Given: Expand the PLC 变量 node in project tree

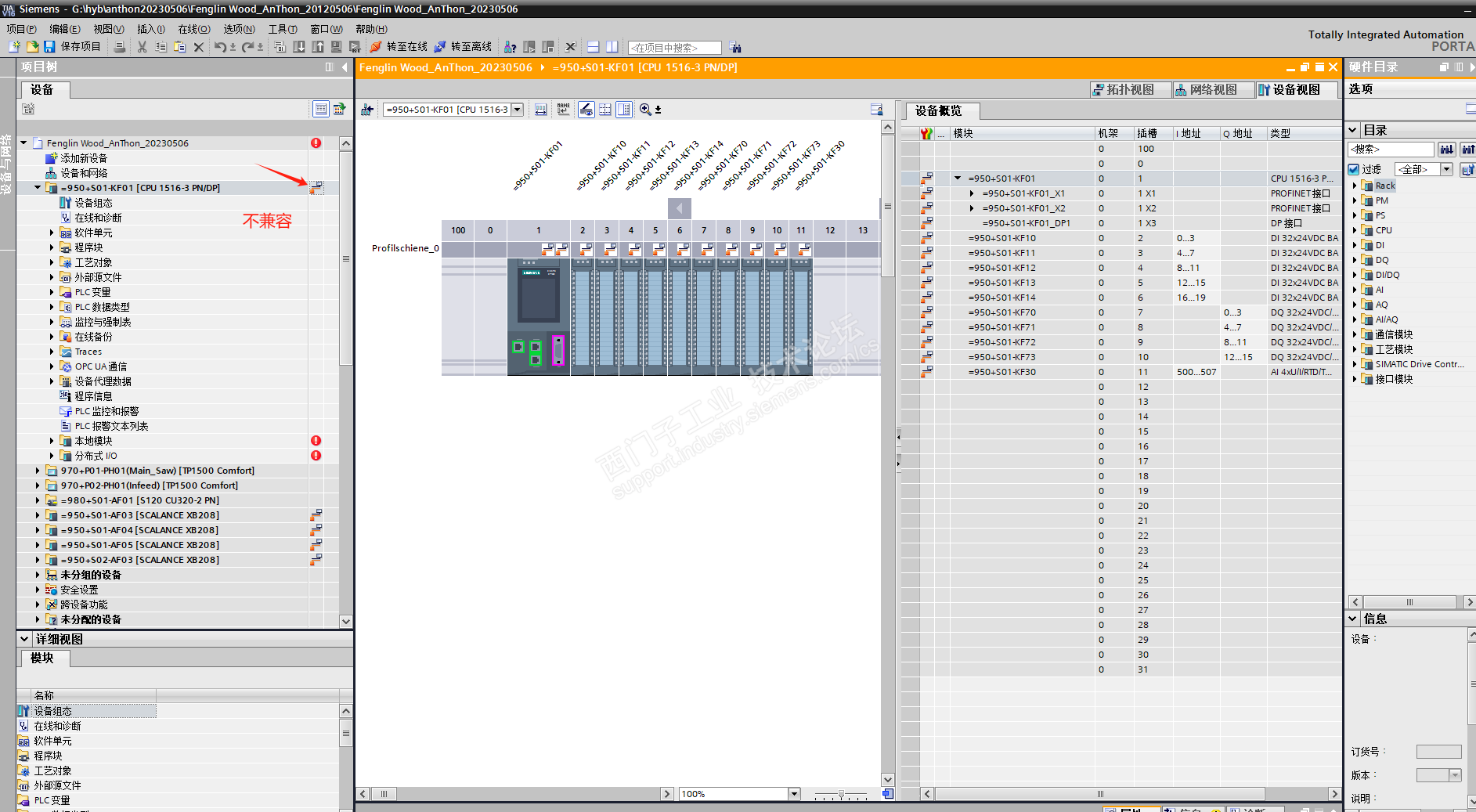Looking at the screenshot, I should (52, 292).
